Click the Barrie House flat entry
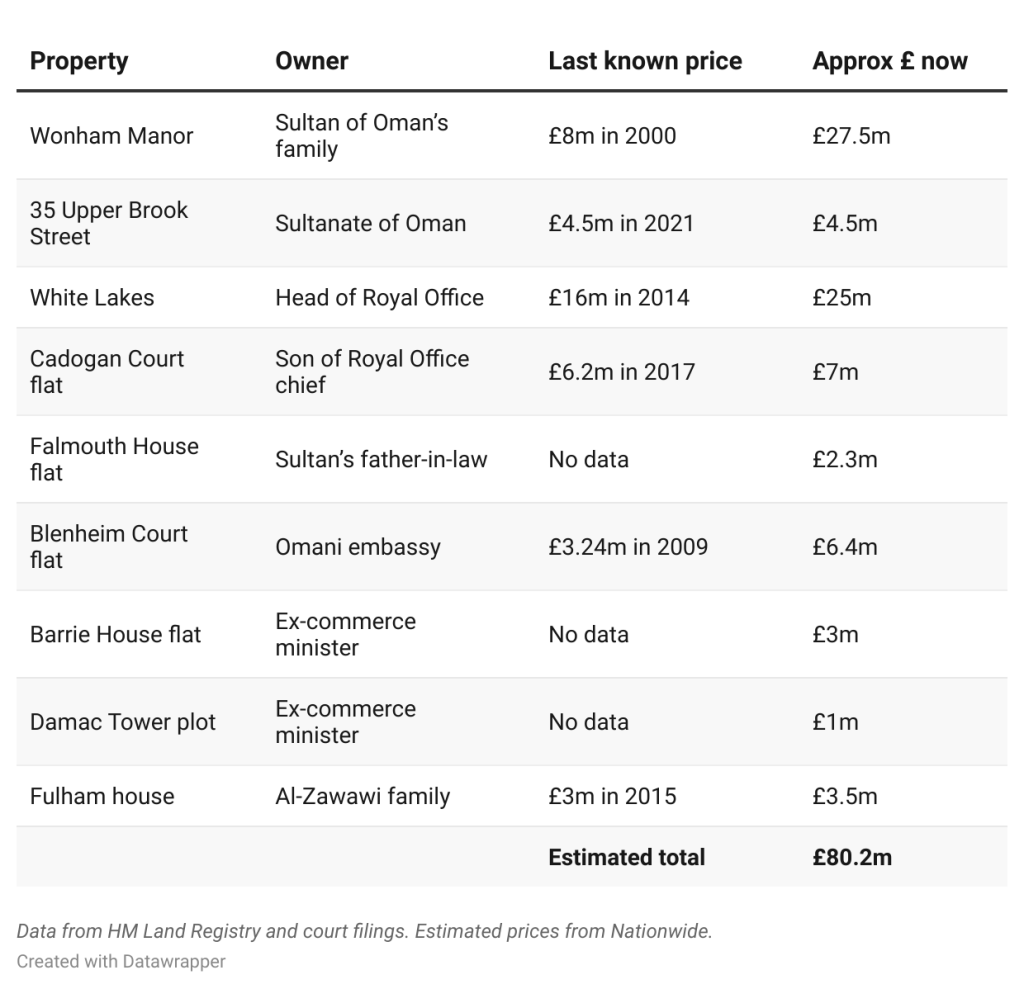This screenshot has width=1024, height=989. [x=116, y=634]
